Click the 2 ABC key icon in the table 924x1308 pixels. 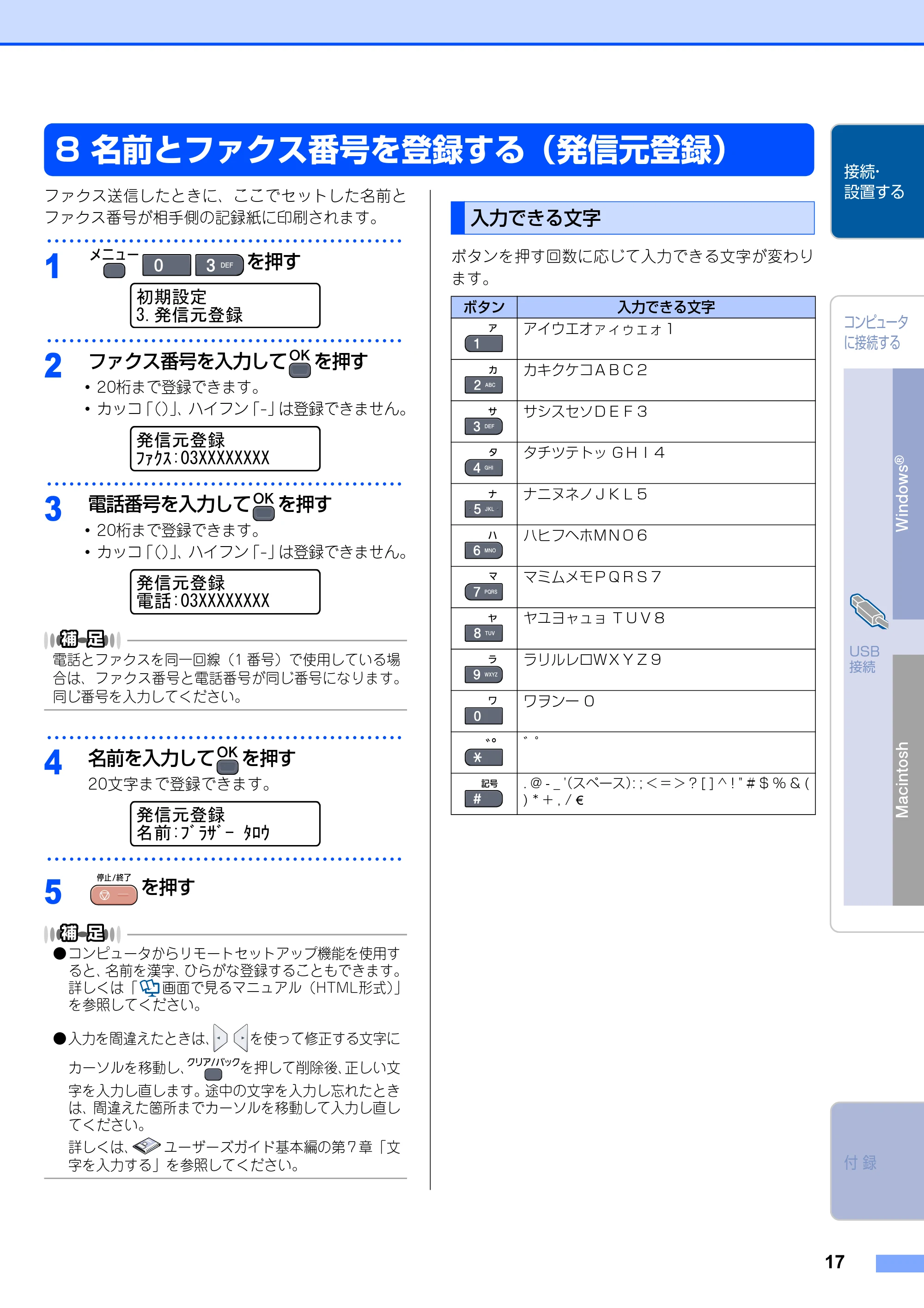click(484, 385)
